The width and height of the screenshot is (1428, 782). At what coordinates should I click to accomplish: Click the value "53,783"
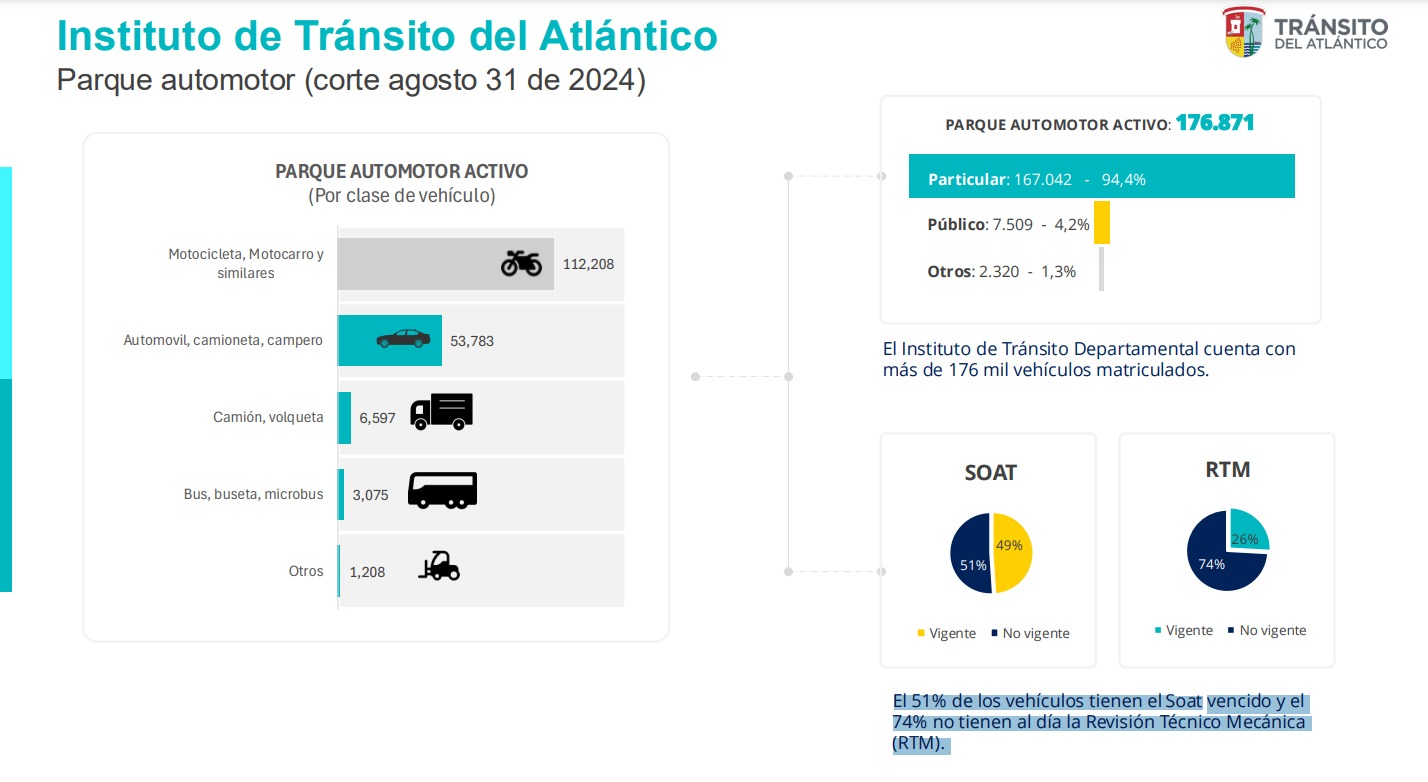472,341
